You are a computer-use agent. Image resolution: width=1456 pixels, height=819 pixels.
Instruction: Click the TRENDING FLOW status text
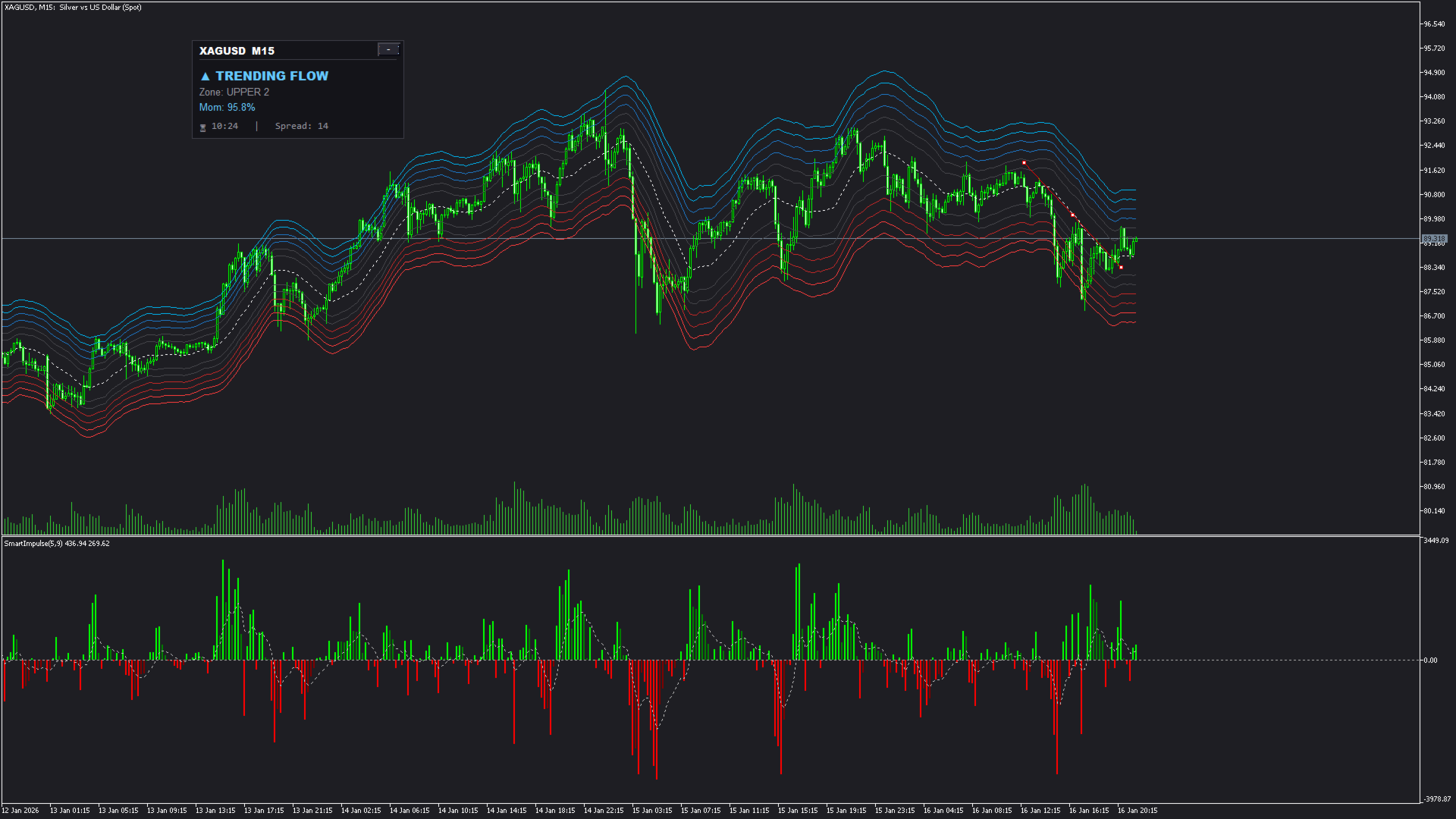tap(271, 77)
